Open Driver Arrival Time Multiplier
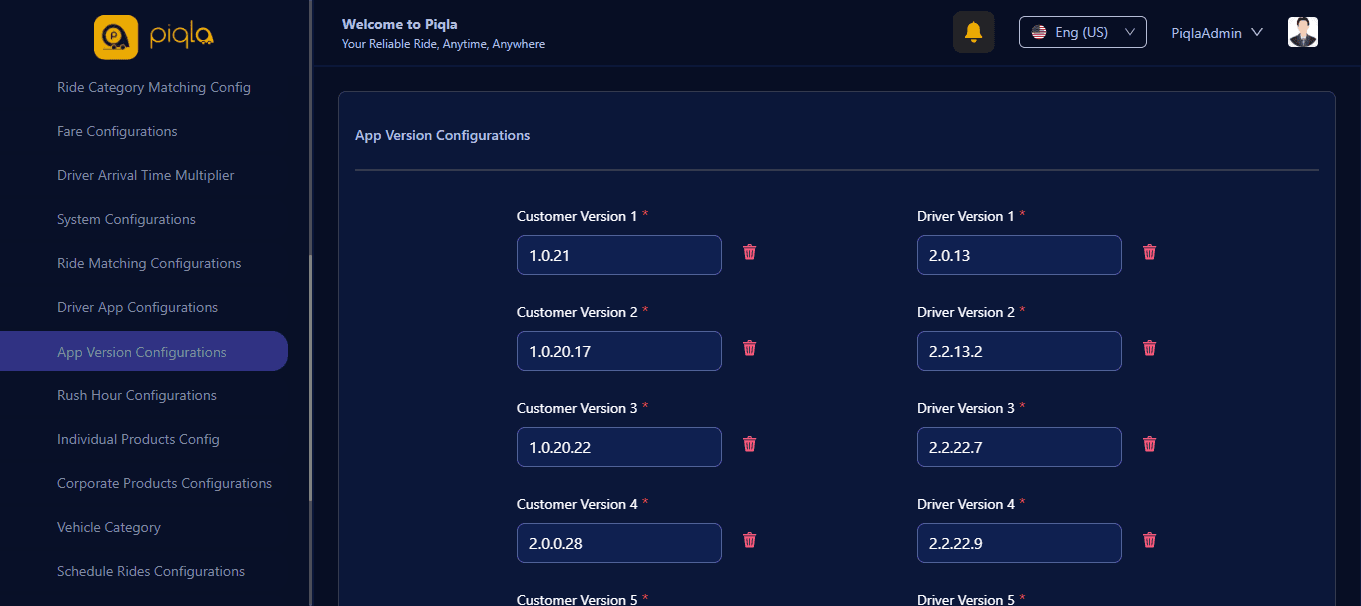 pos(146,175)
